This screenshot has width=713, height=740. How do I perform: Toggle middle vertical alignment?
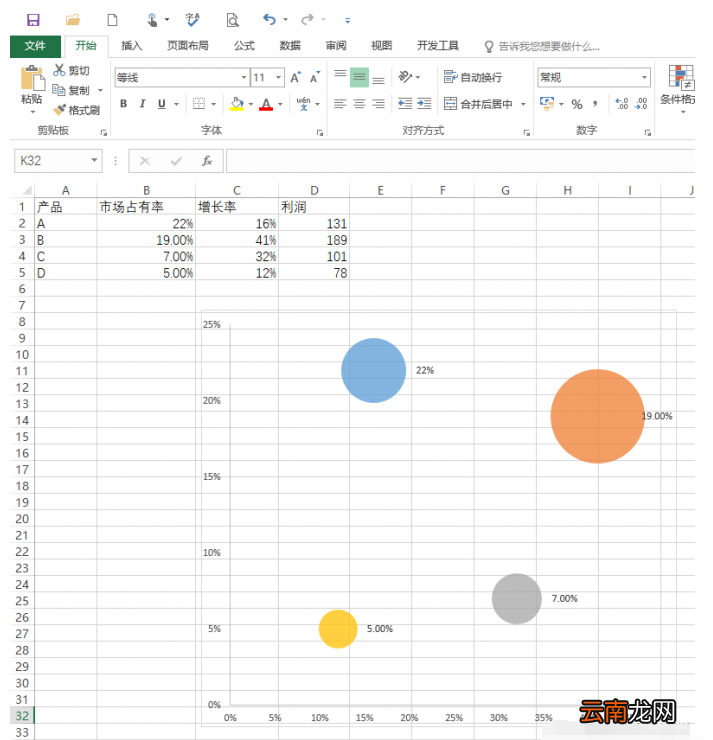tap(360, 77)
